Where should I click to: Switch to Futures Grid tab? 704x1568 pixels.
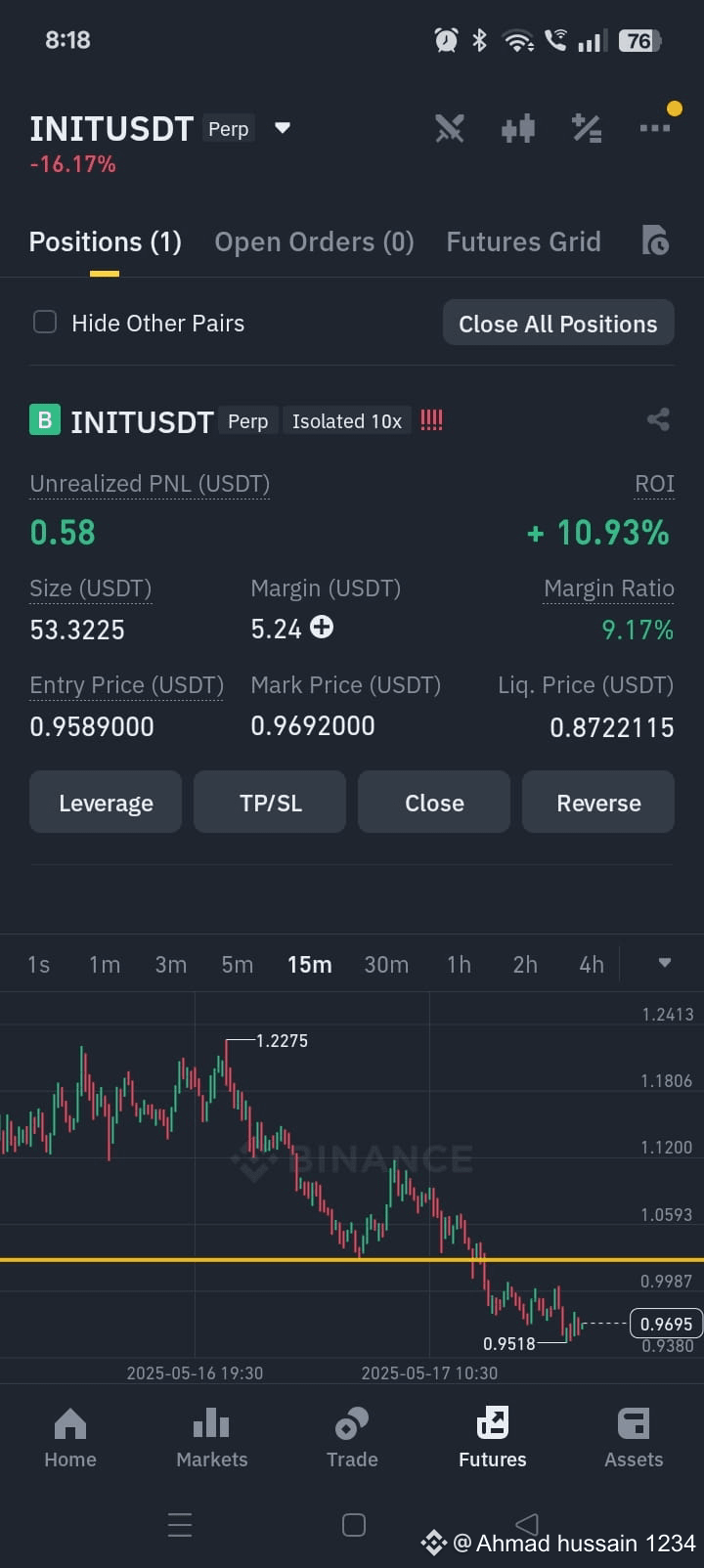point(523,241)
